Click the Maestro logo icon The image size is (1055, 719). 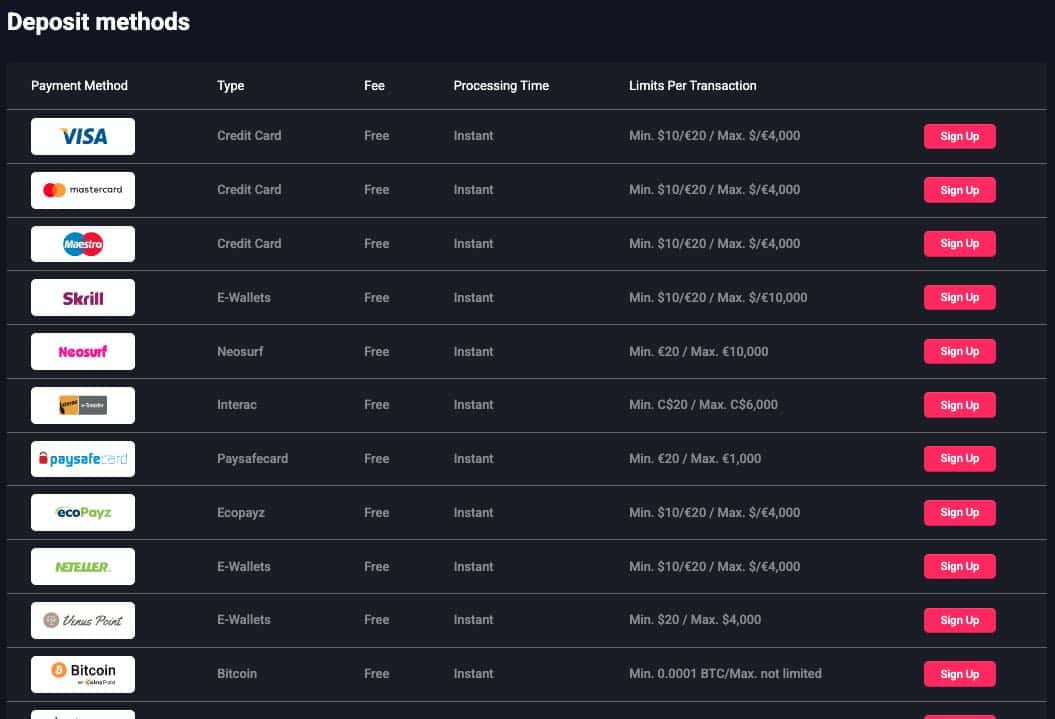coord(83,244)
